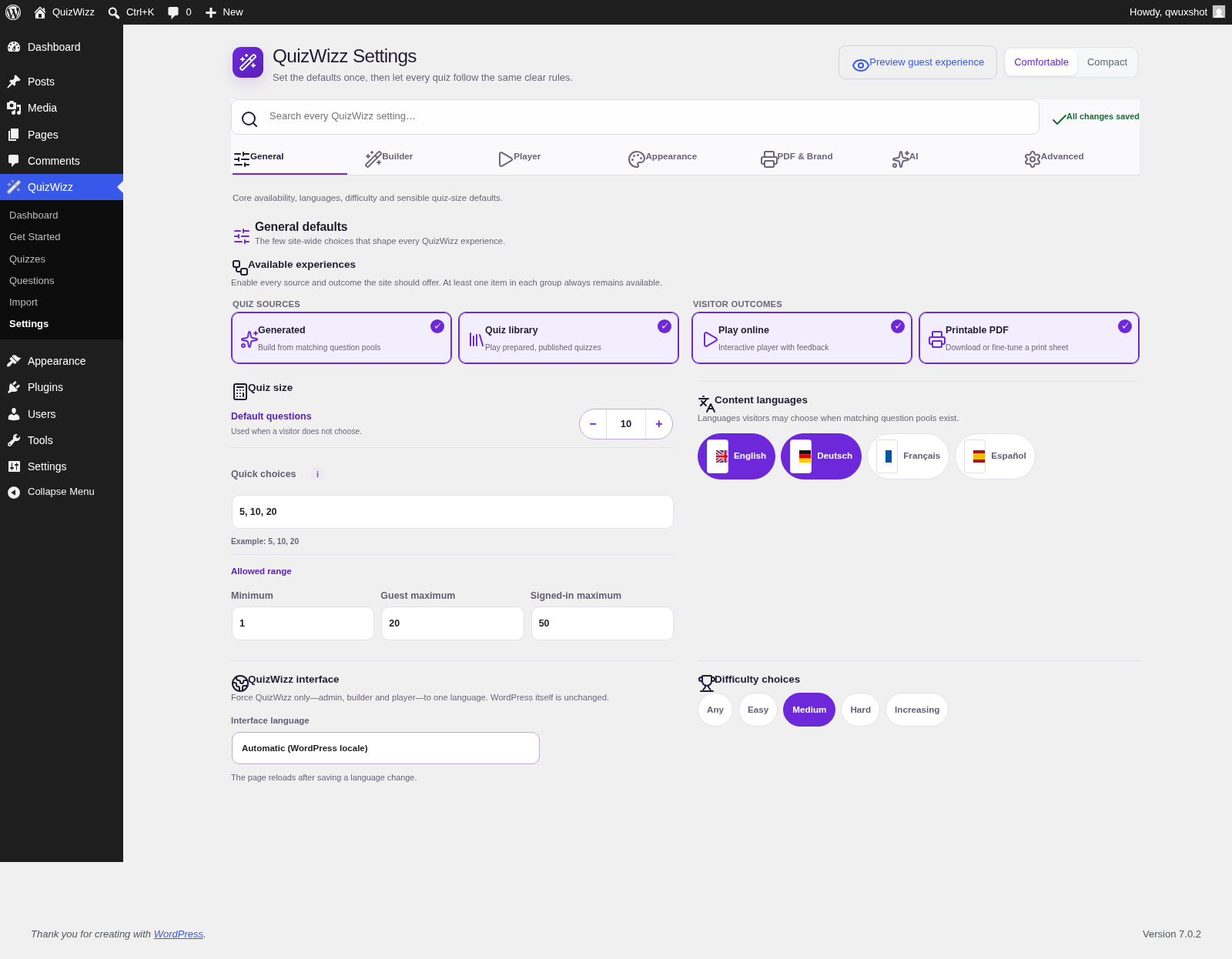Select Compact density mode
This screenshot has height=959, width=1232.
click(x=1106, y=62)
